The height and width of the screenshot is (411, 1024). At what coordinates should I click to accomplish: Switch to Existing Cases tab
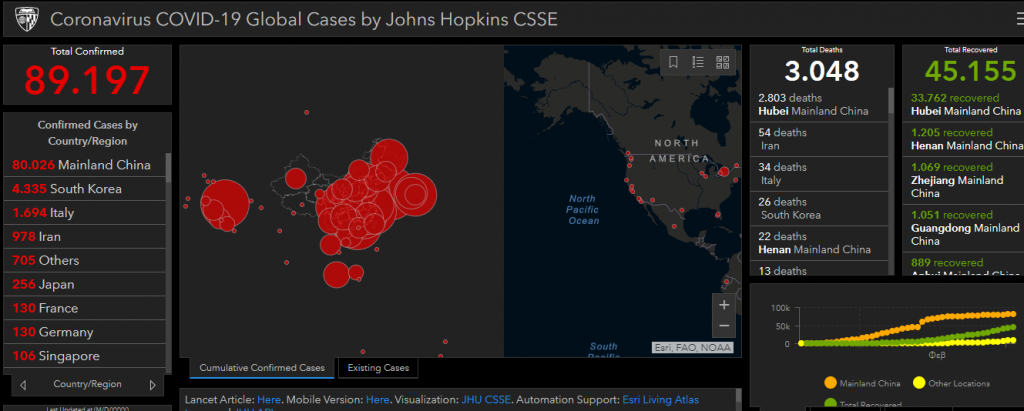click(378, 368)
